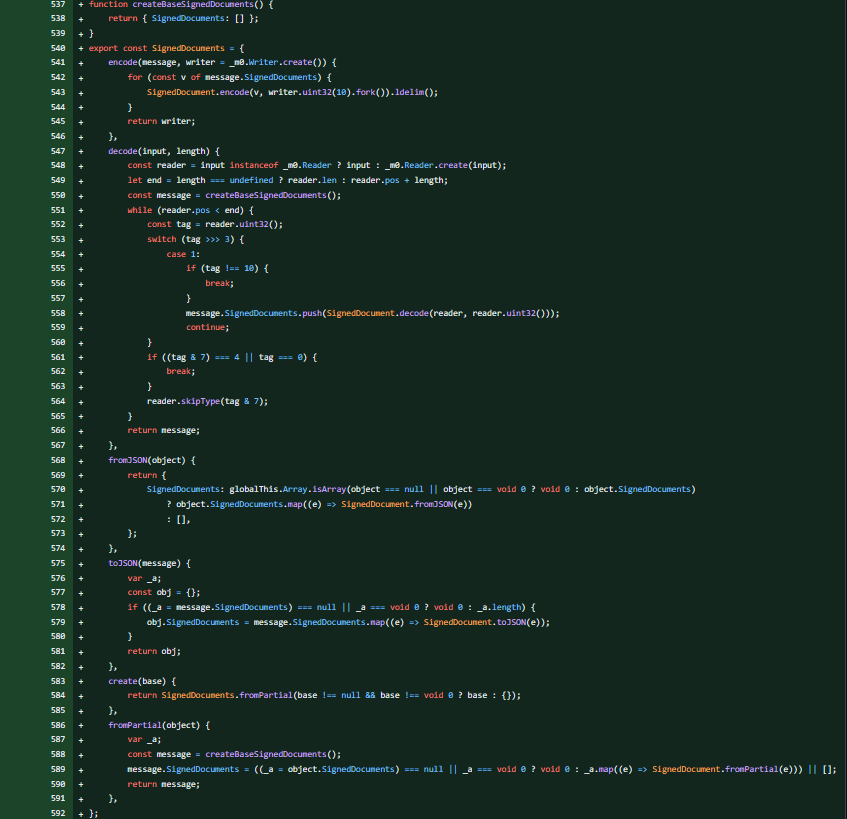Image resolution: width=847 pixels, height=819 pixels.
Task: Click the plus diff marker on line 561
Action: coord(81,358)
